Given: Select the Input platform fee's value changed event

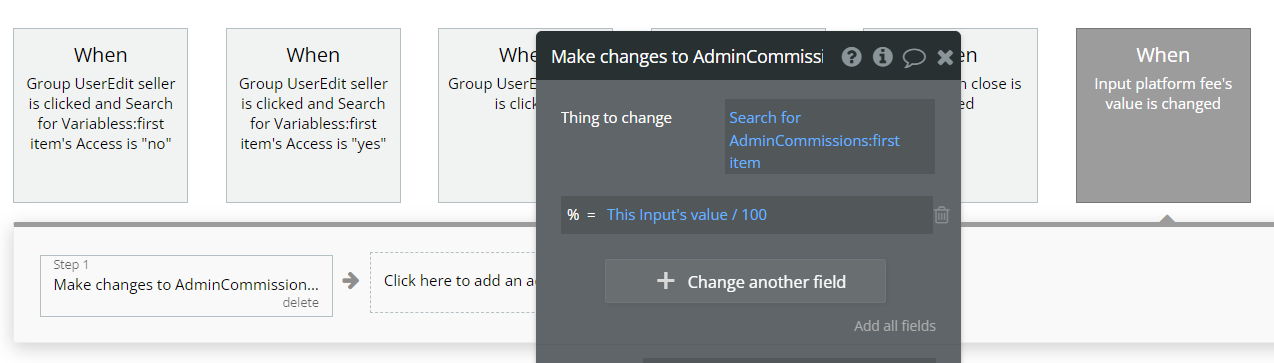Looking at the screenshot, I should [1163, 115].
